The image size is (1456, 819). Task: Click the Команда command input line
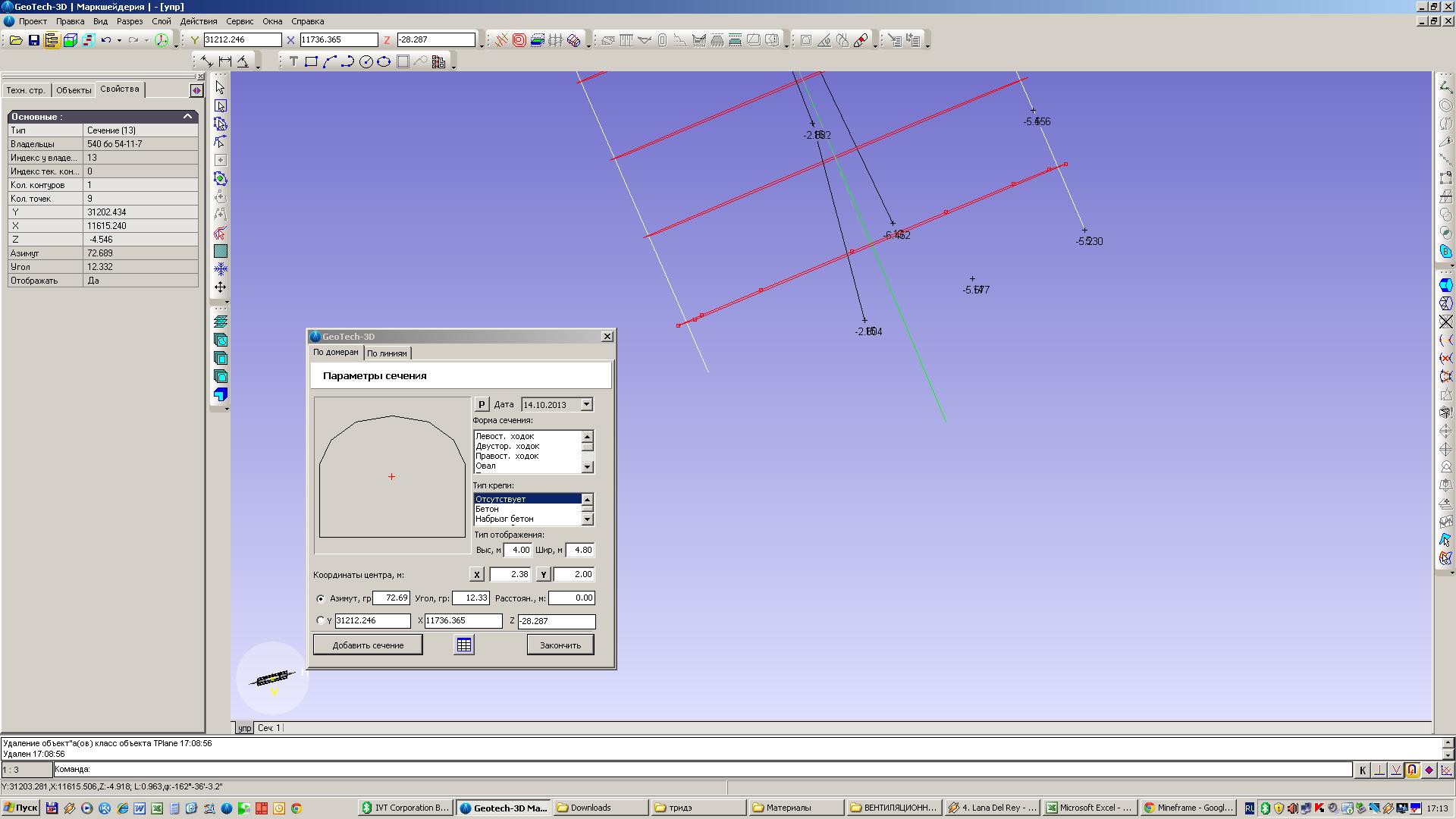[x=702, y=770]
